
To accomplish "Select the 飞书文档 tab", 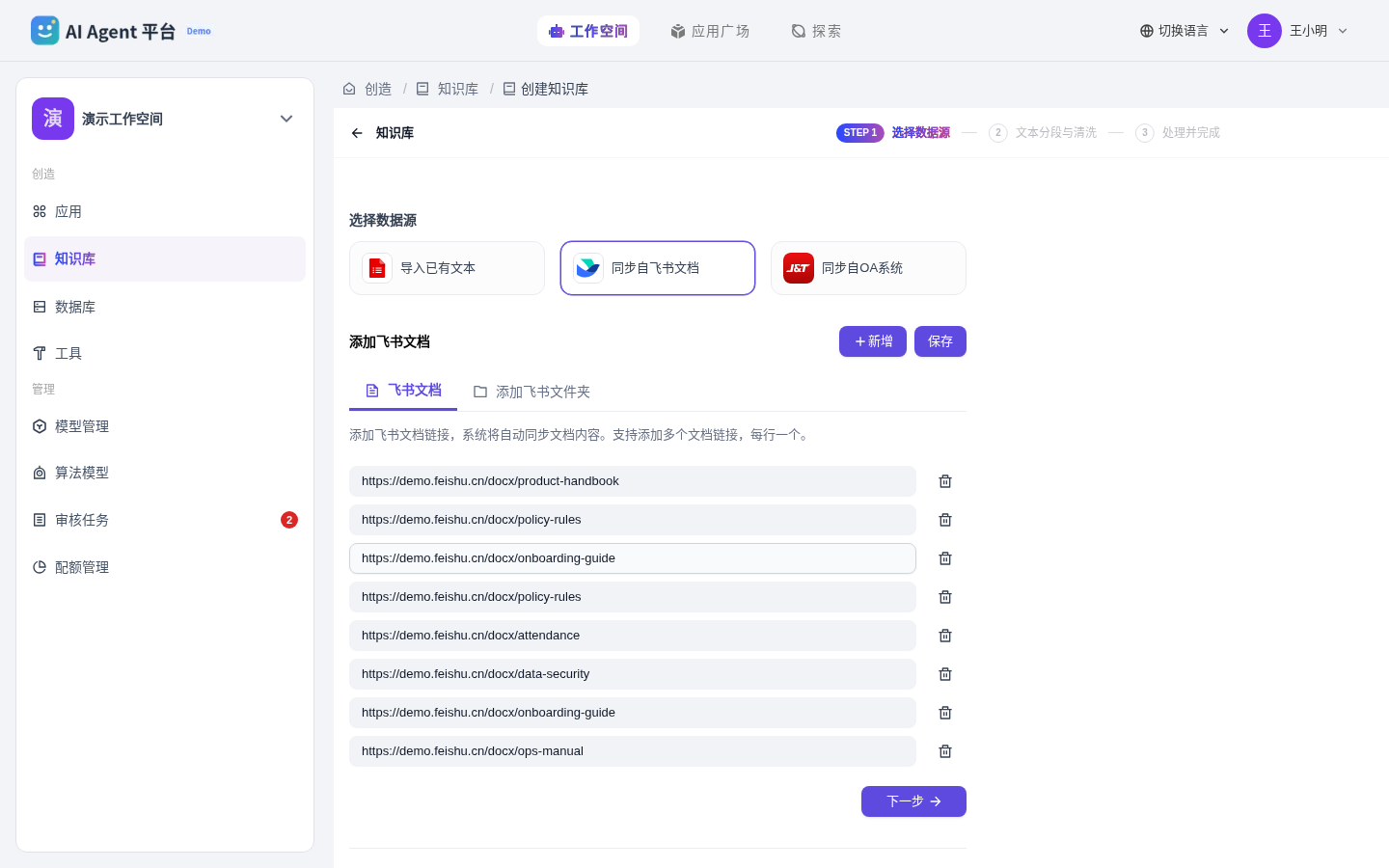I will [403, 391].
